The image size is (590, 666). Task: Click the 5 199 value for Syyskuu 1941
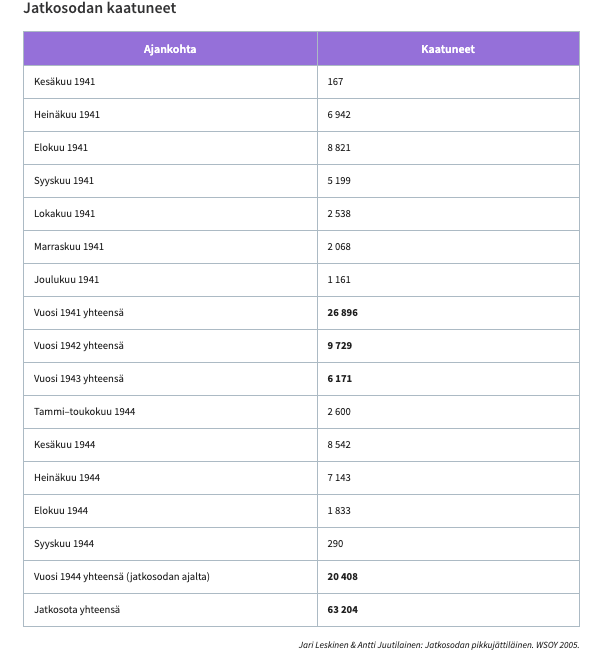tap(339, 181)
